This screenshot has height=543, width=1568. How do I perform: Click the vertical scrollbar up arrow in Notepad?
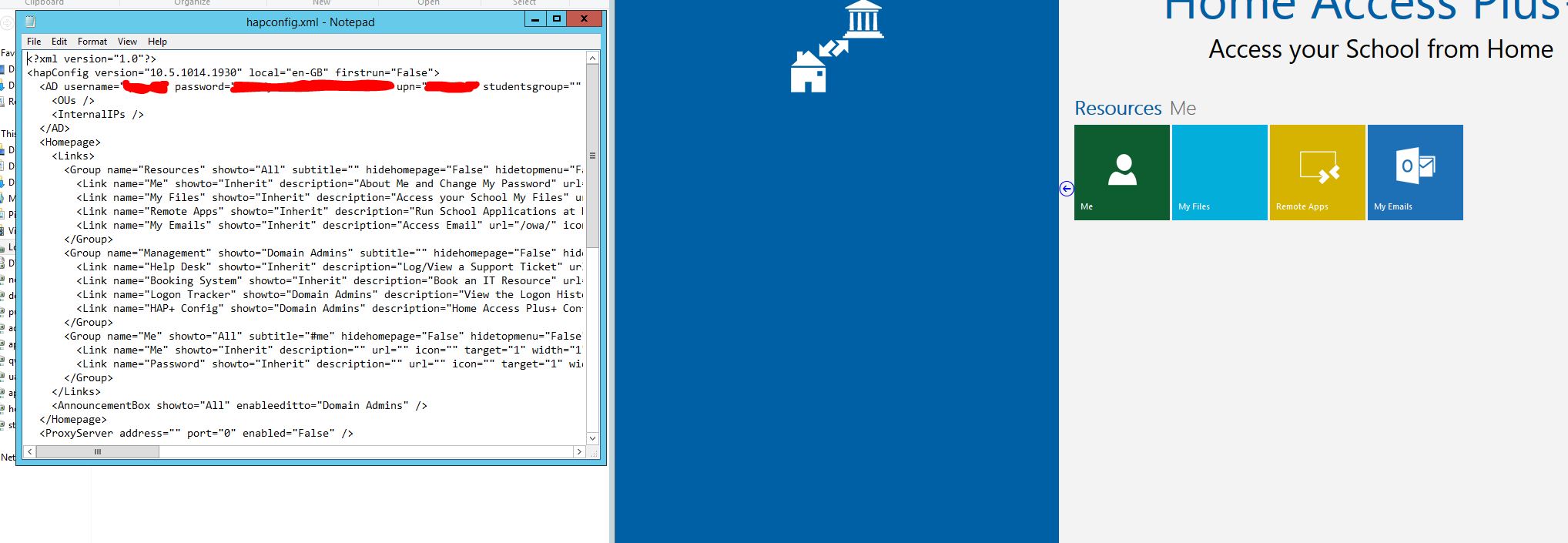(x=592, y=59)
